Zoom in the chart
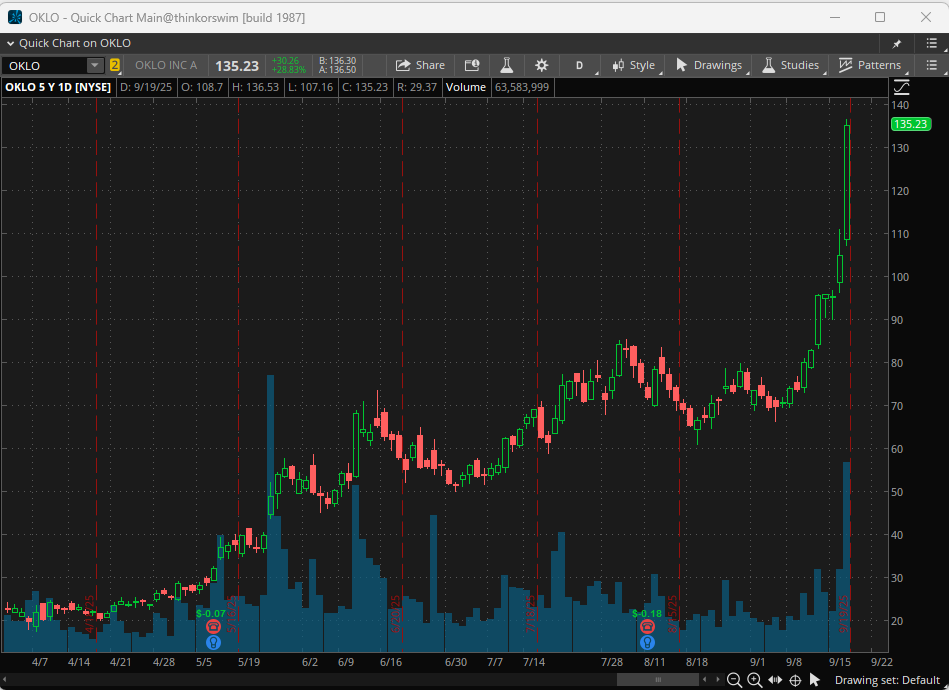 point(754,680)
